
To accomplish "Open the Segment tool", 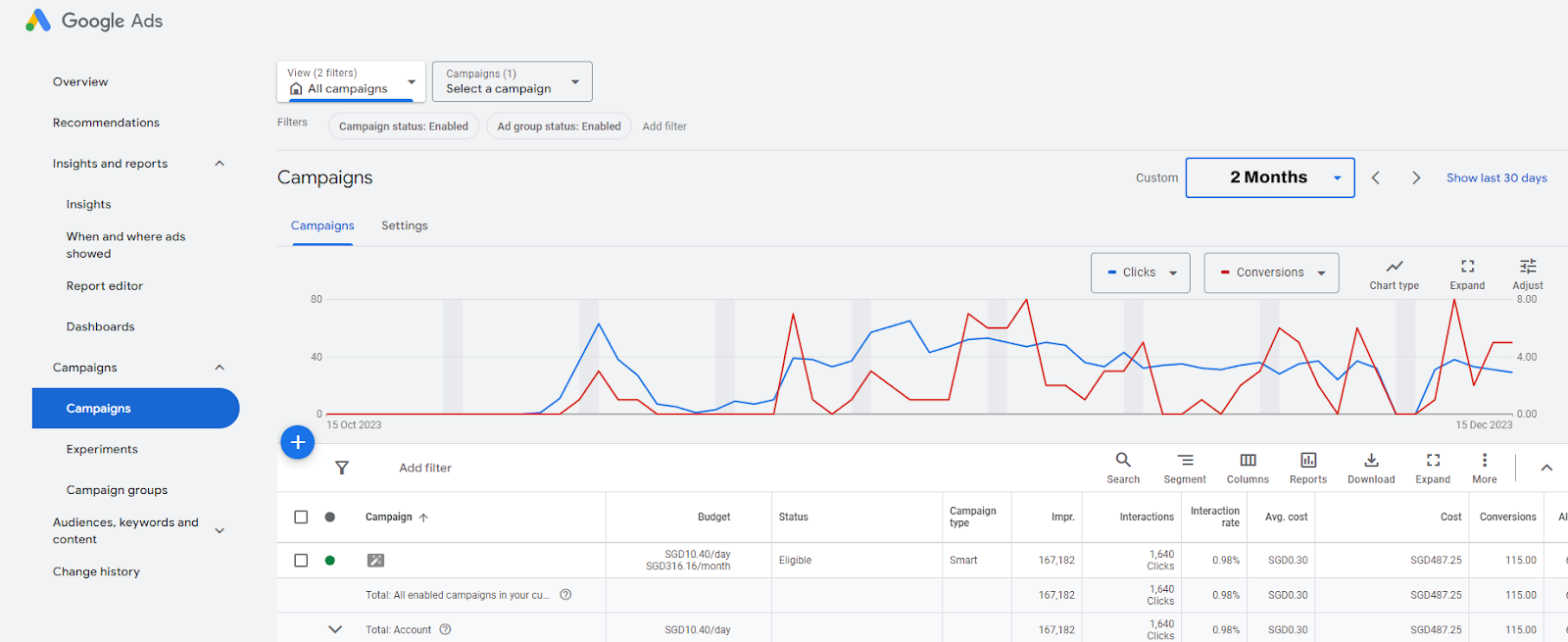I will tap(1185, 468).
